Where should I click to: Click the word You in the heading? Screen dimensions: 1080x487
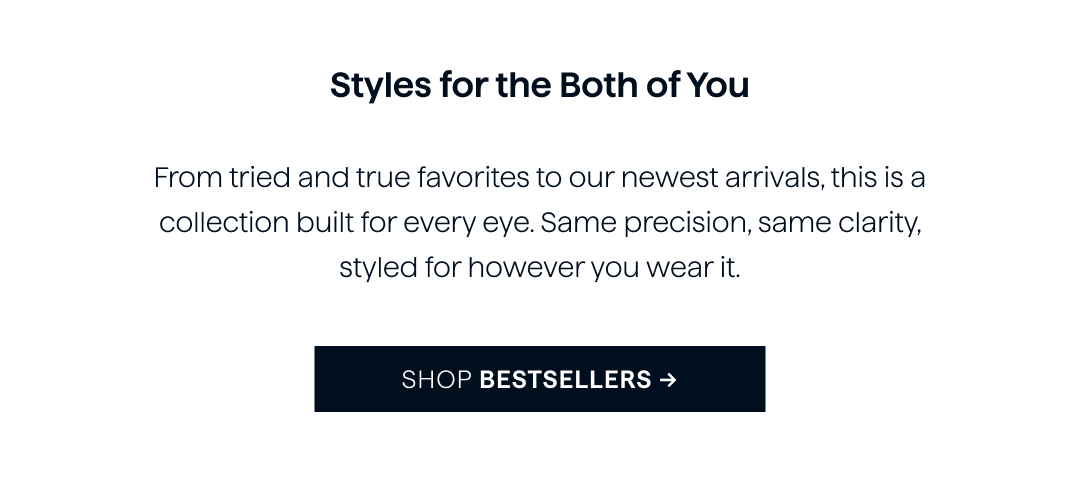[x=718, y=85]
